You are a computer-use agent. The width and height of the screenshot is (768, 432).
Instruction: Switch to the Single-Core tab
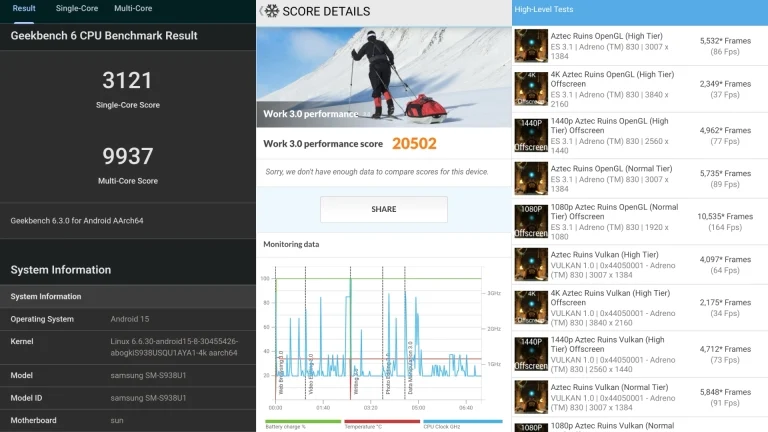coord(76,9)
